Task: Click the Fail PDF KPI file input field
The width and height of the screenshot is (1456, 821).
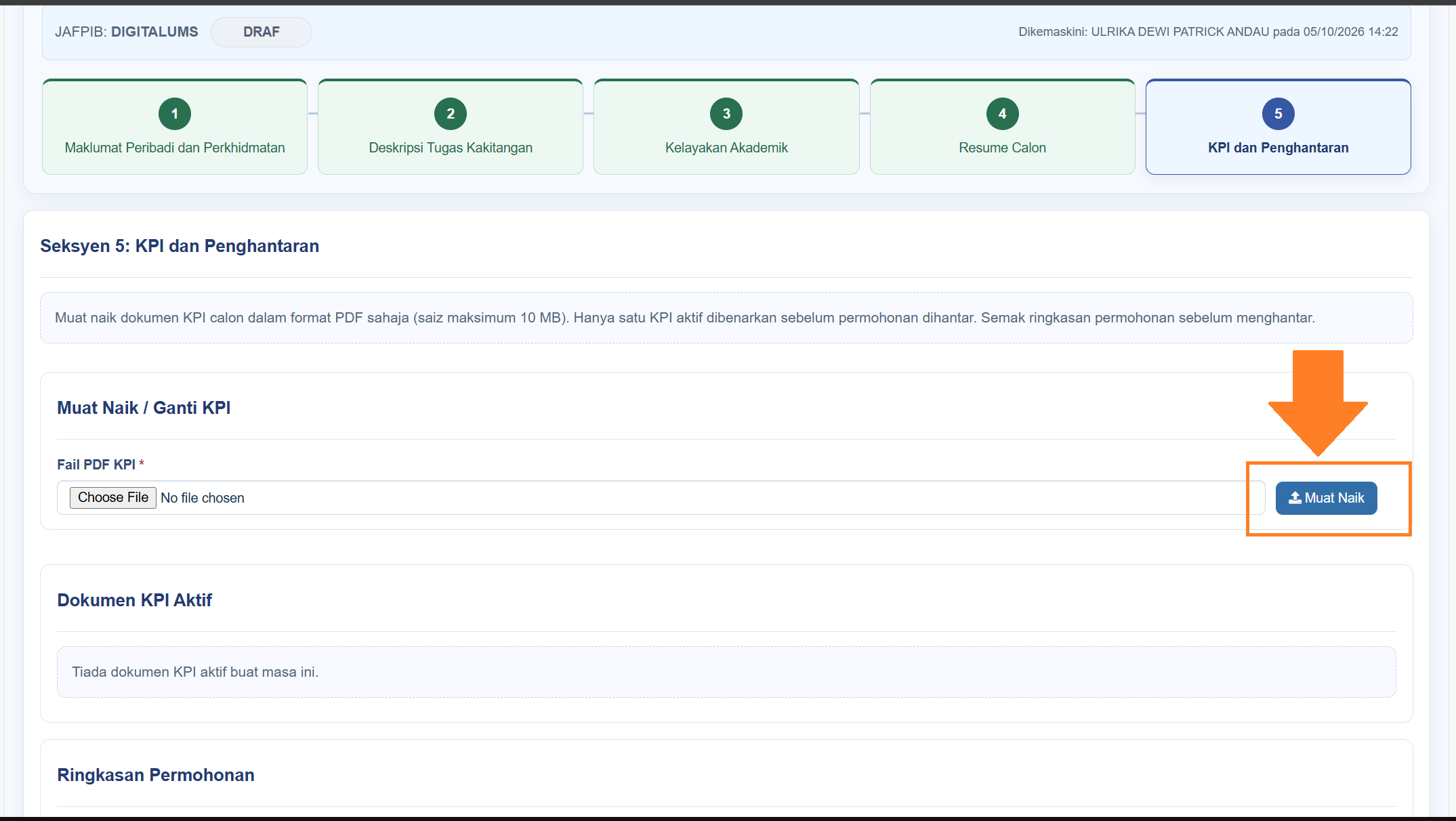Action: point(661,498)
